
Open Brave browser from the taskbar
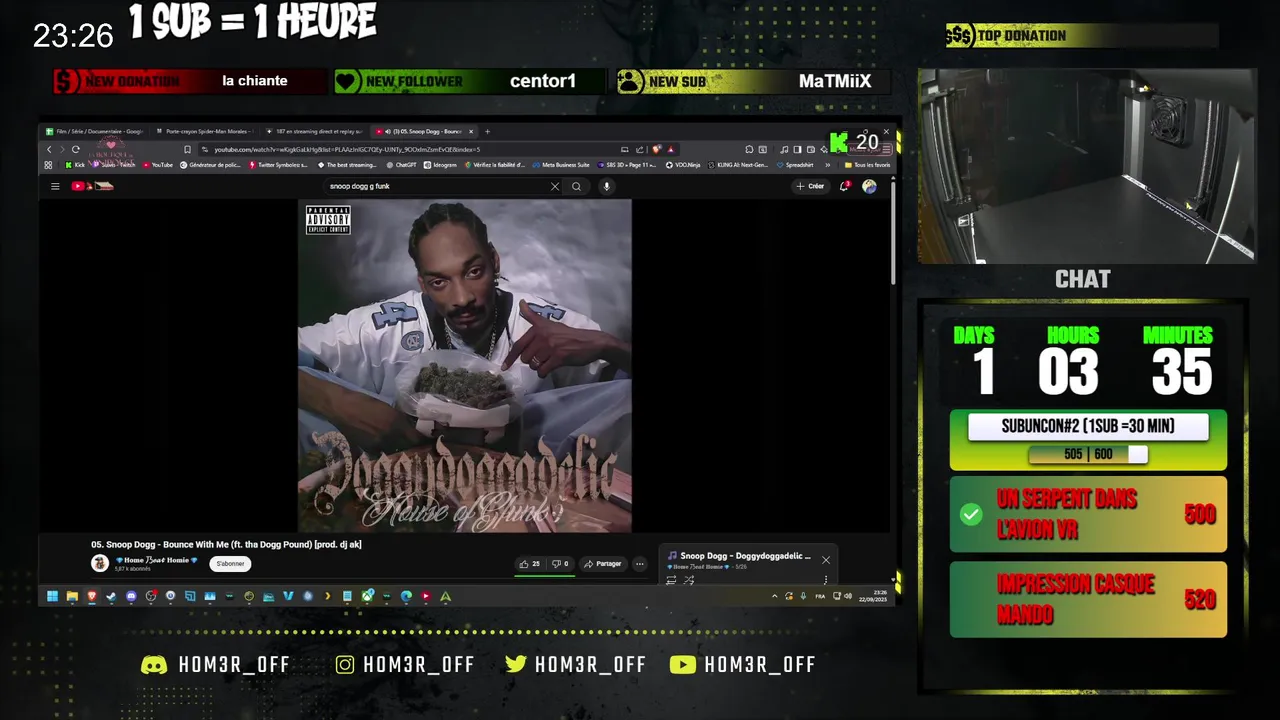pyautogui.click(x=91, y=596)
